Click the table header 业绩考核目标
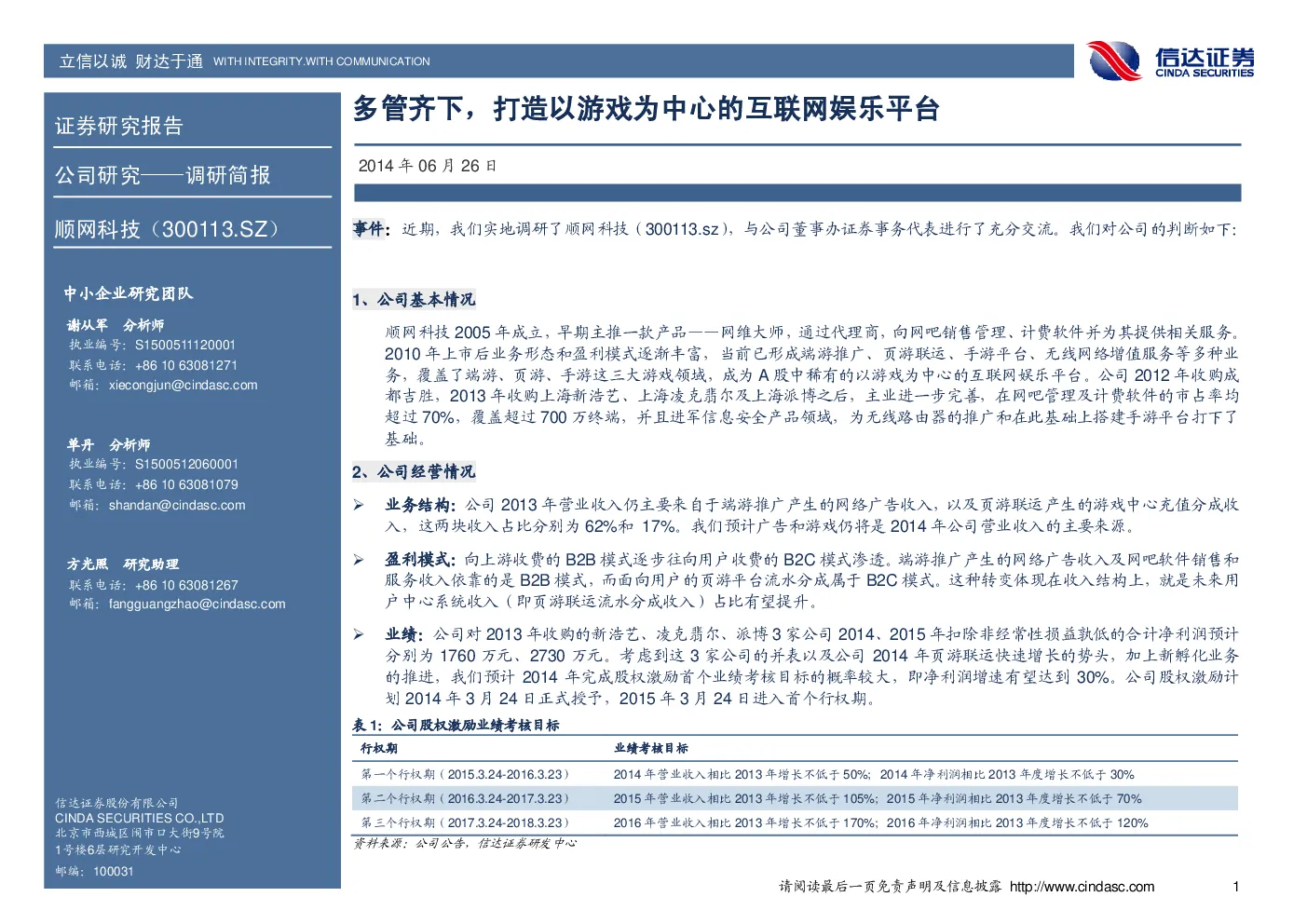Viewport: 1307px width, 924px height. click(x=651, y=749)
